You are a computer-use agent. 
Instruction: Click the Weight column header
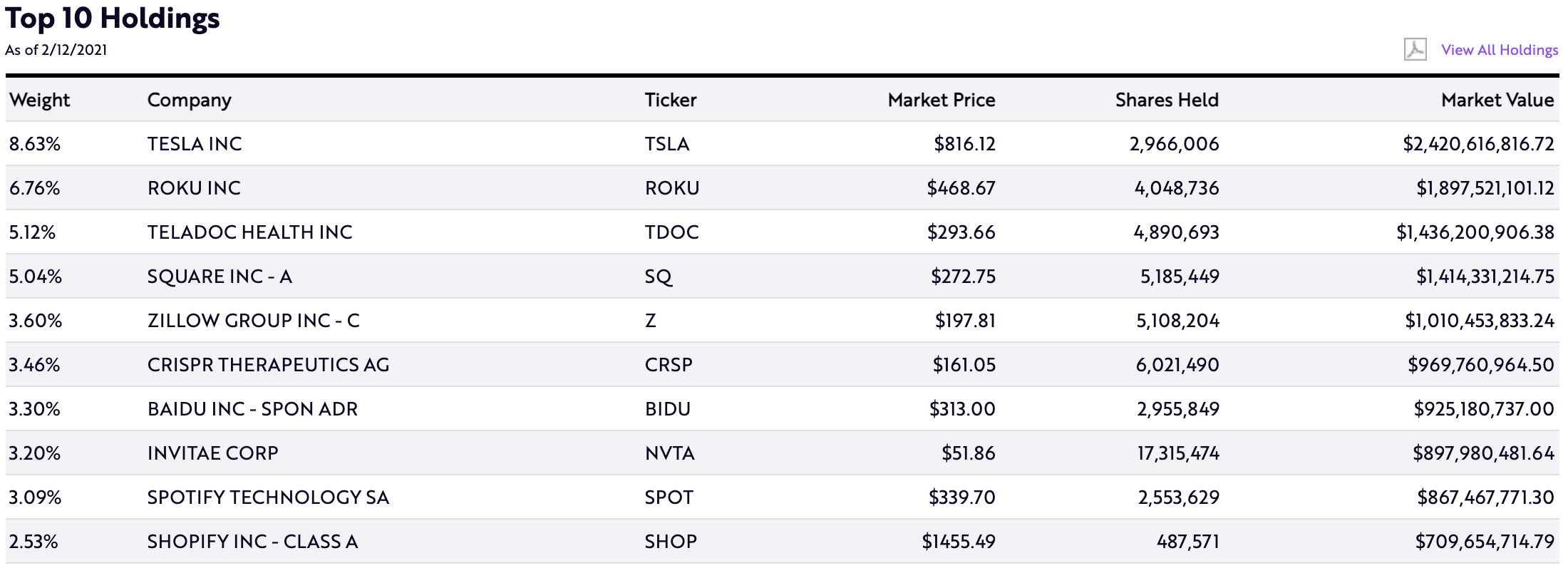(40, 100)
